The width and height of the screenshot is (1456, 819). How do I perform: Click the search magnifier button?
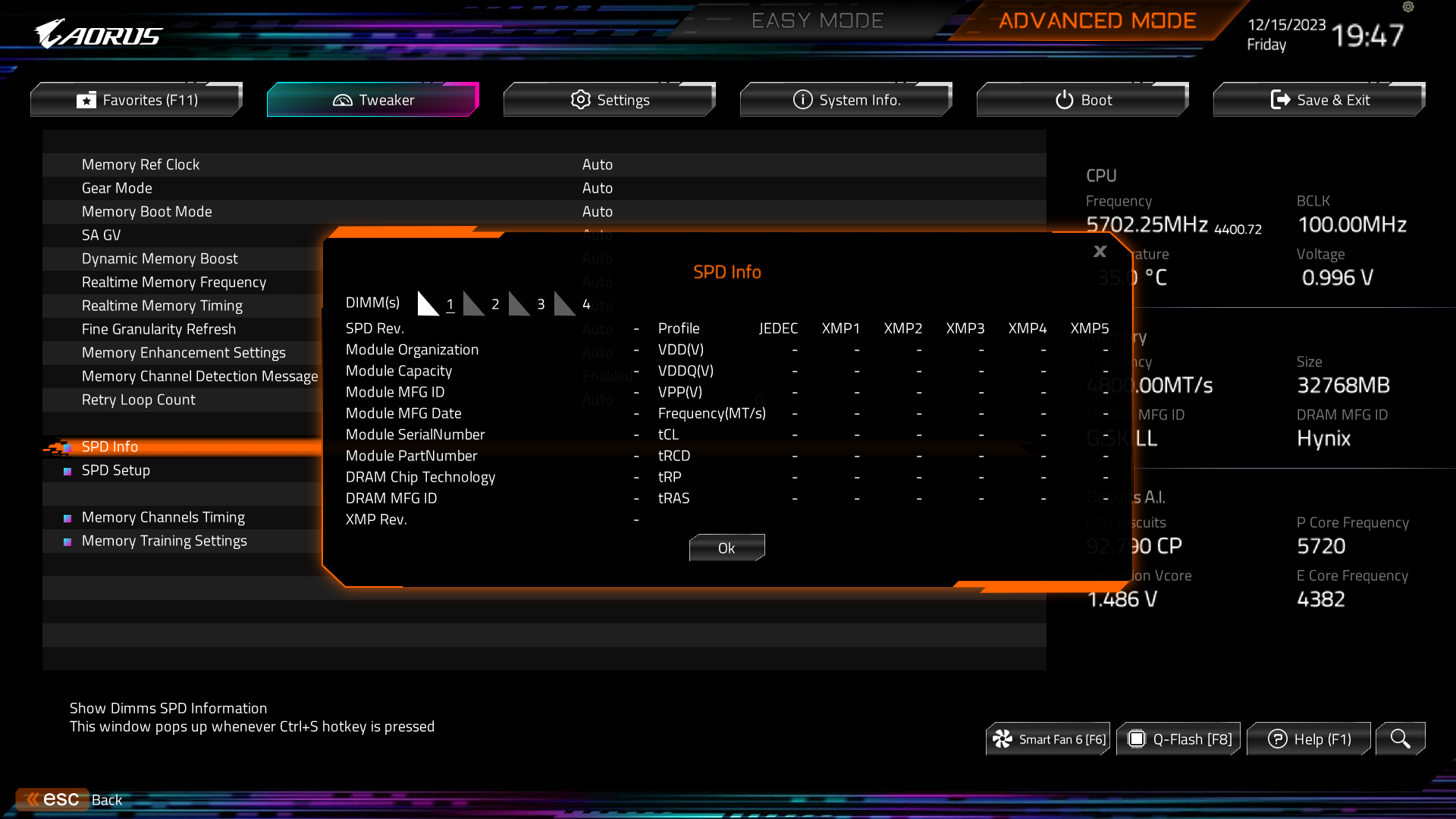point(1401,739)
